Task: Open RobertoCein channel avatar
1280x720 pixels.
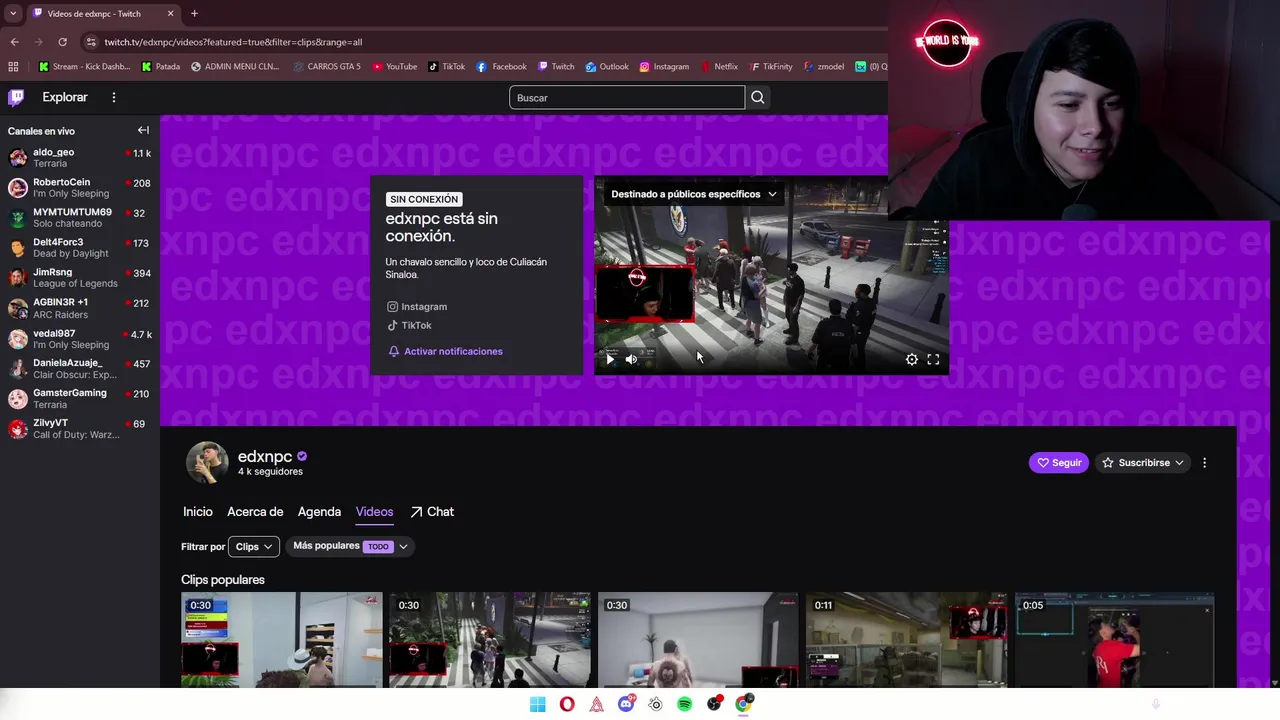Action: (x=17, y=187)
